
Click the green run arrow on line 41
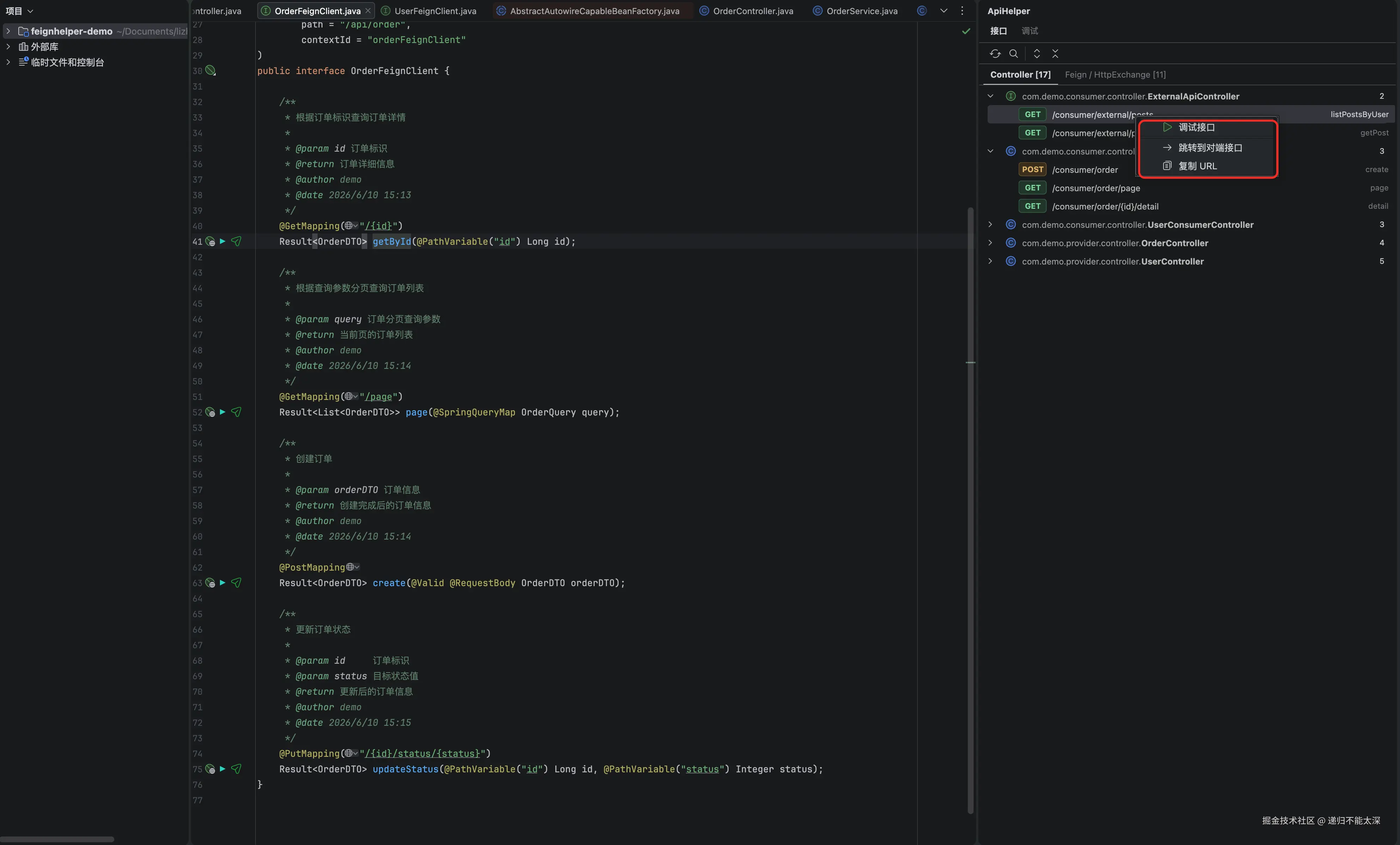[x=223, y=241]
